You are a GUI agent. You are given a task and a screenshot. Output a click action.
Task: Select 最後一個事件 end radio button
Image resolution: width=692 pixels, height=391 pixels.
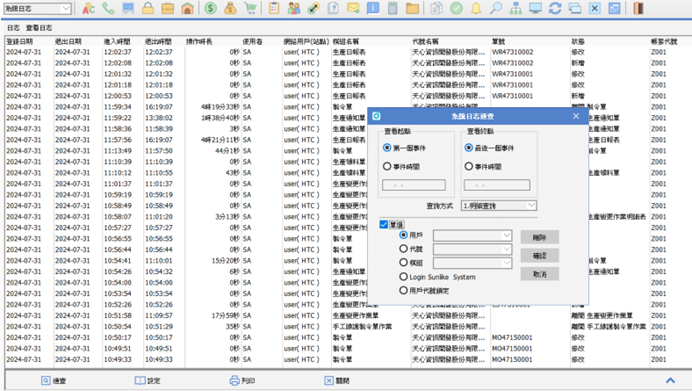pos(469,148)
